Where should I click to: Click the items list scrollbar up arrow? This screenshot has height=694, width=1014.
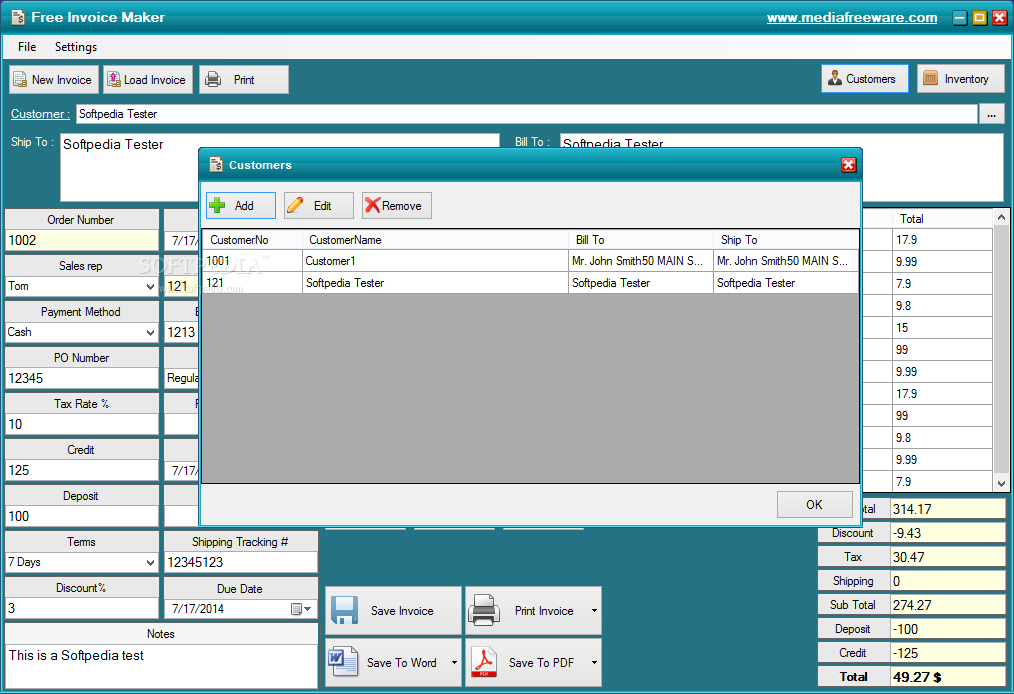(x=1001, y=217)
